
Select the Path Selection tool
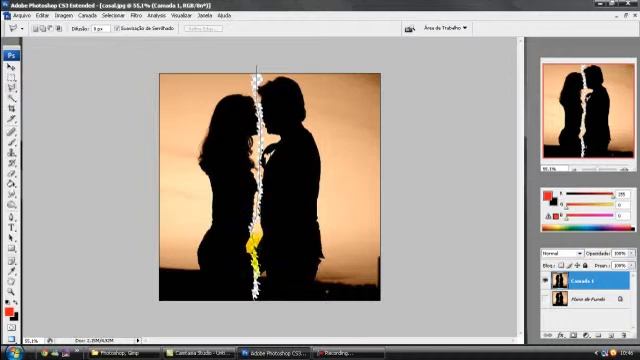click(11, 238)
